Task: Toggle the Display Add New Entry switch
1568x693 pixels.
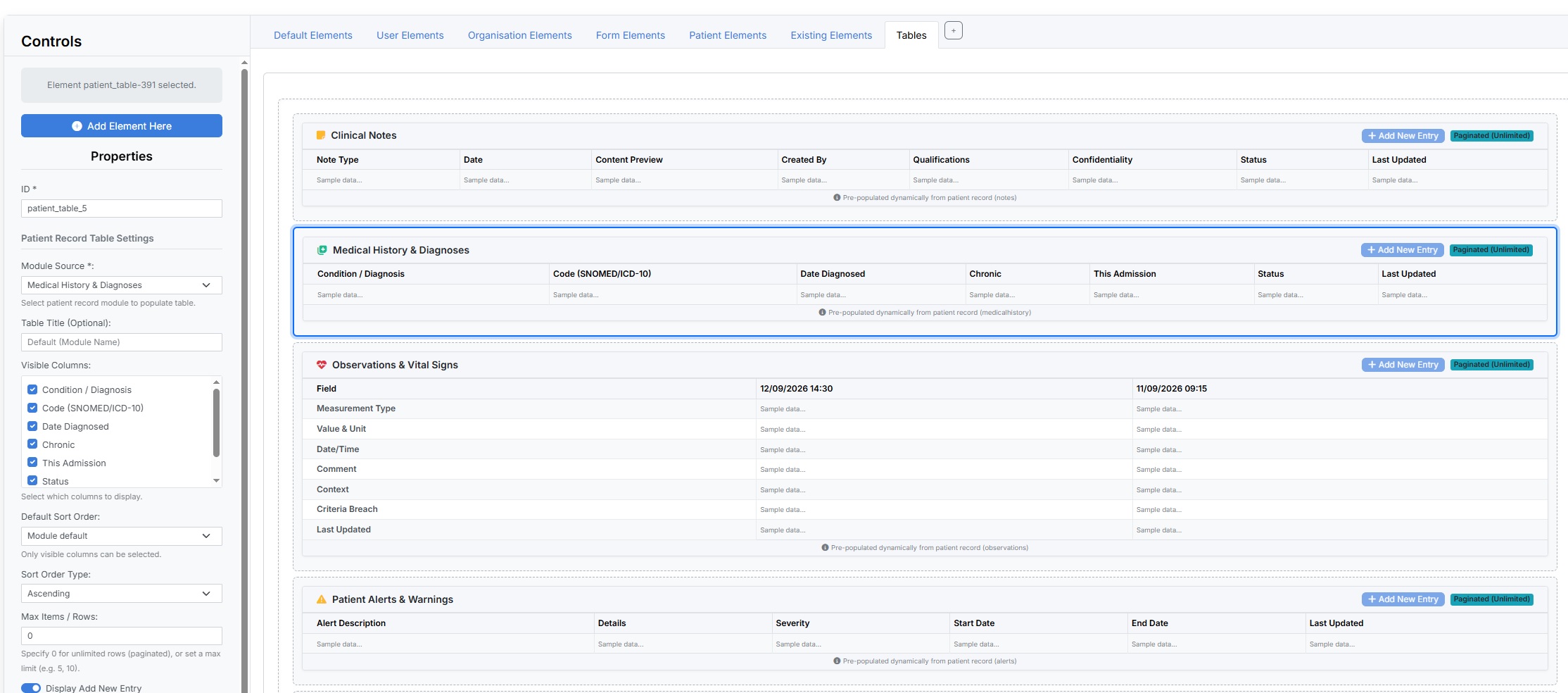Action: 31,688
